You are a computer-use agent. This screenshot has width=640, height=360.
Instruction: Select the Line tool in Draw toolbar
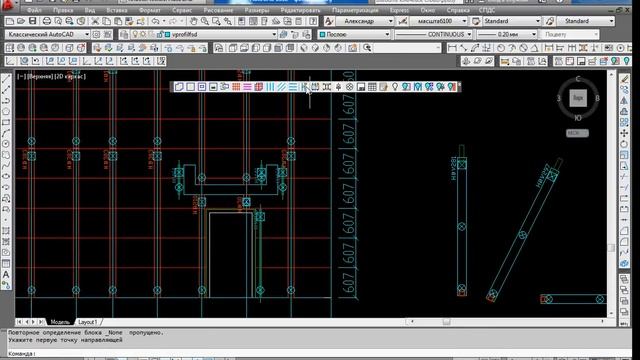tap(6, 79)
